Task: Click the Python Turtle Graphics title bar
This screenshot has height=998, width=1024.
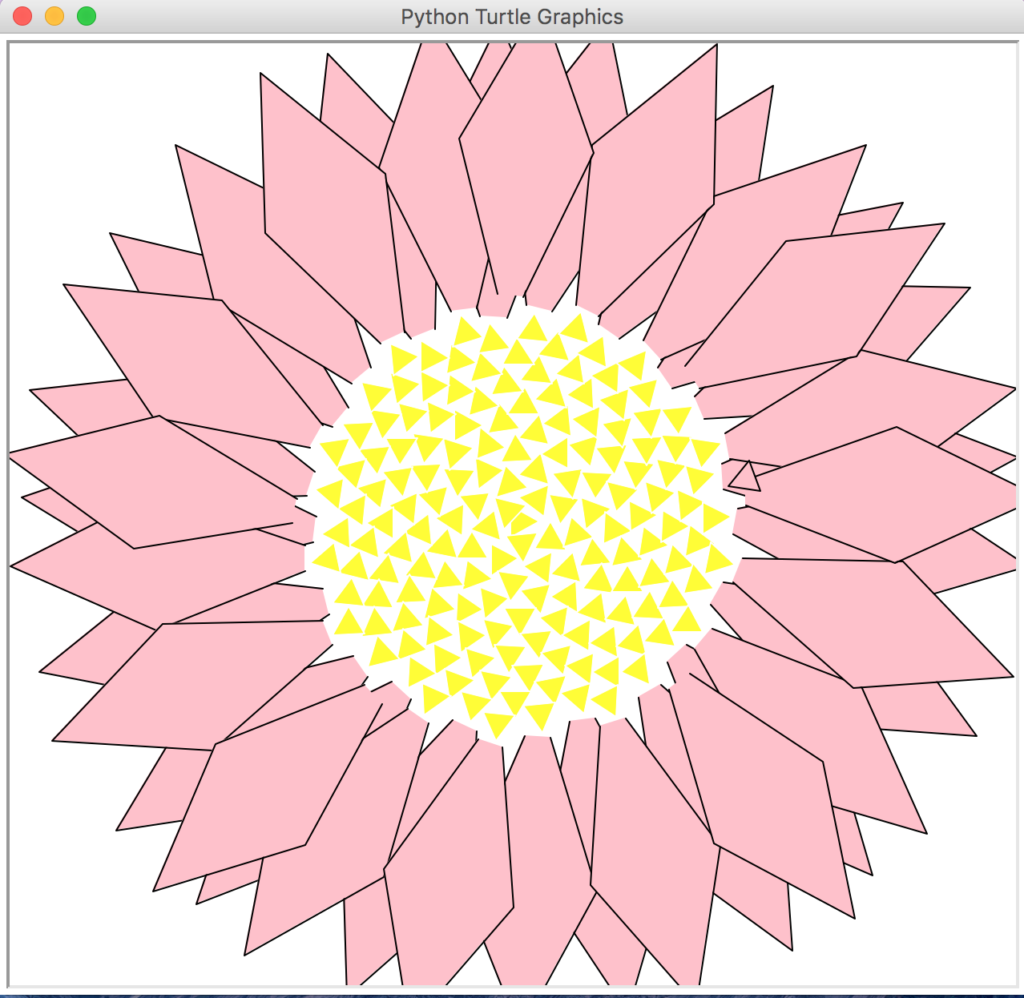Action: click(x=512, y=16)
